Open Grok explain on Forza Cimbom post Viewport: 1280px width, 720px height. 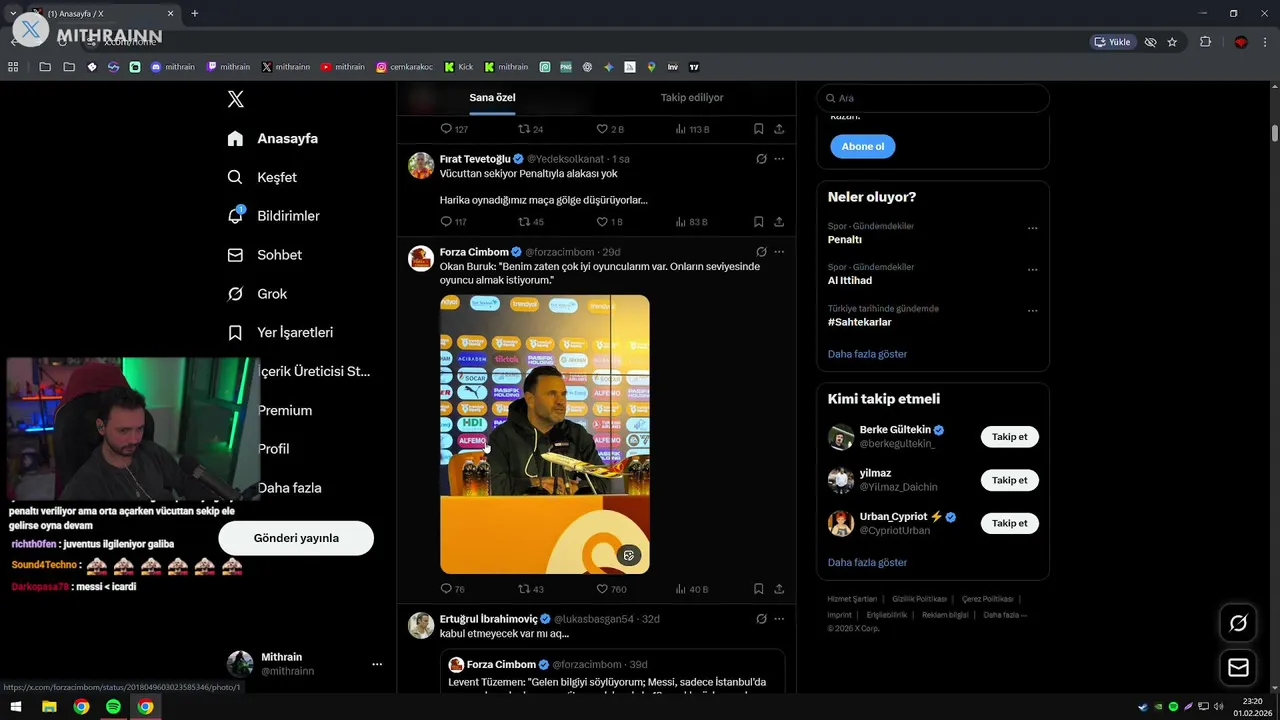click(761, 252)
